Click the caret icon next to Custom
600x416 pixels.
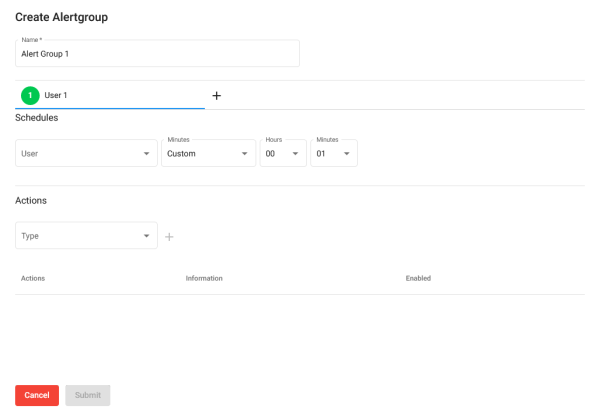245,153
